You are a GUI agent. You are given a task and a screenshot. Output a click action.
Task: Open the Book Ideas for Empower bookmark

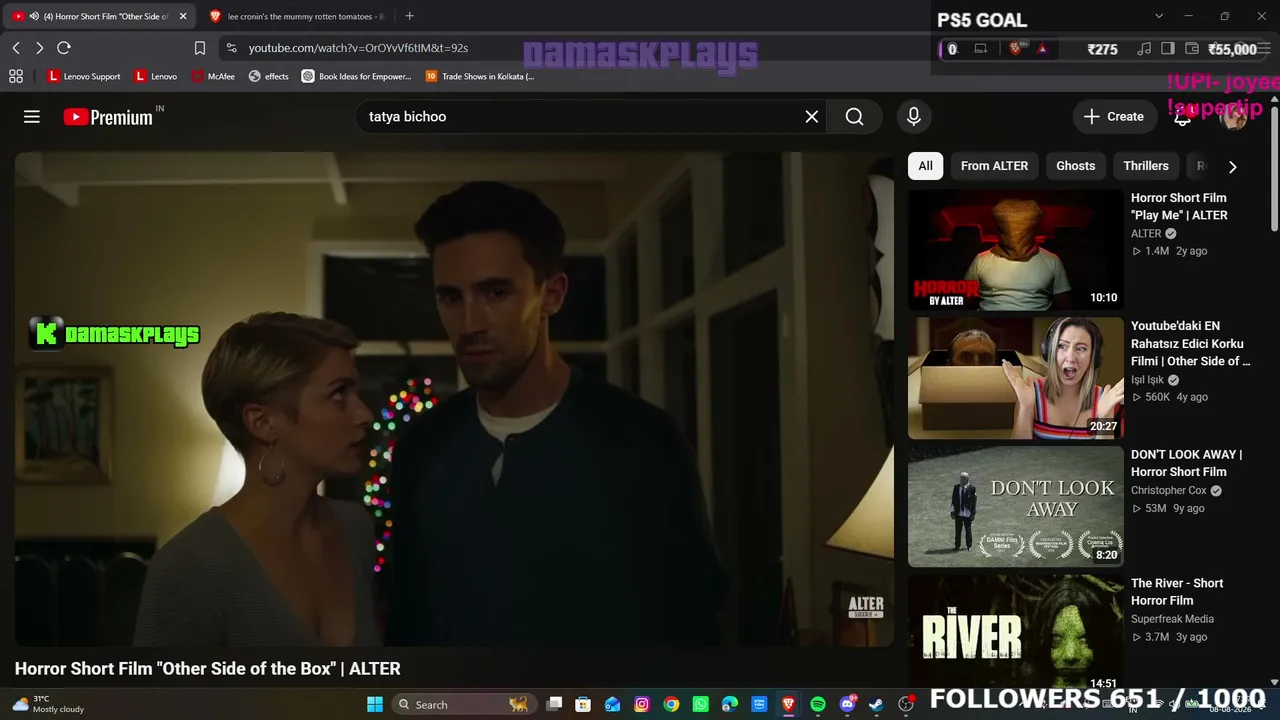[357, 76]
